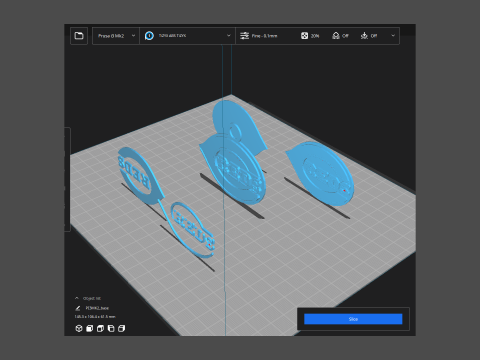Switch to top view cube icon
Viewport: 480px width, 360px height.
tap(100, 329)
